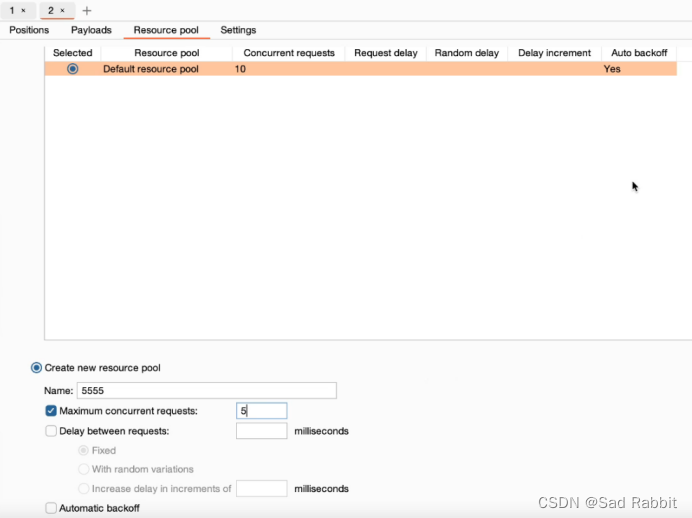This screenshot has height=518, width=692.
Task: Open the Positions tab
Action: (29, 30)
